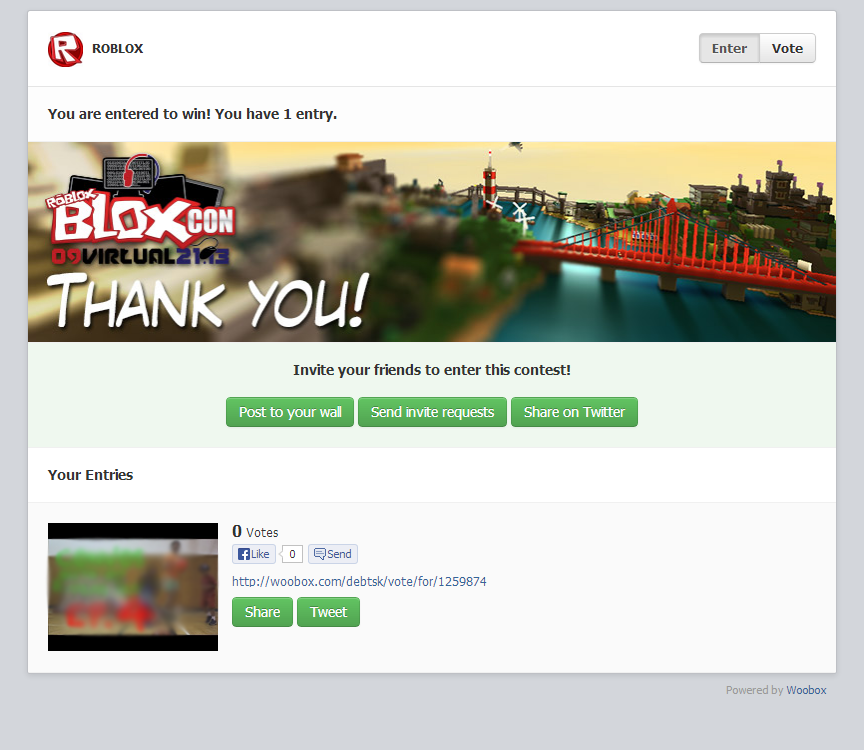Screen dimensions: 864x750
Task: Open the woobox.com vote URL link
Action: click(x=359, y=581)
